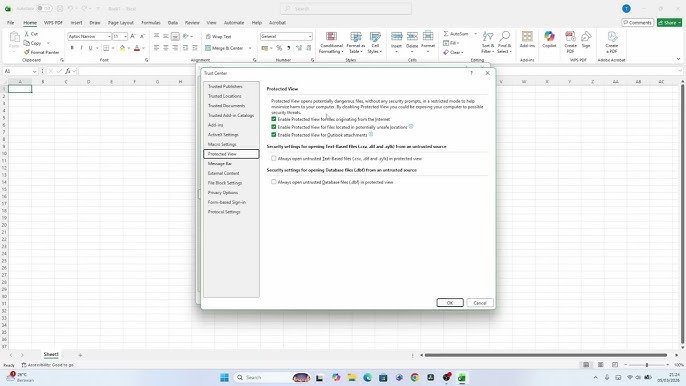Open the number format General dropdown
Image resolution: width=686 pixels, height=386 pixels.
click(x=310, y=36)
